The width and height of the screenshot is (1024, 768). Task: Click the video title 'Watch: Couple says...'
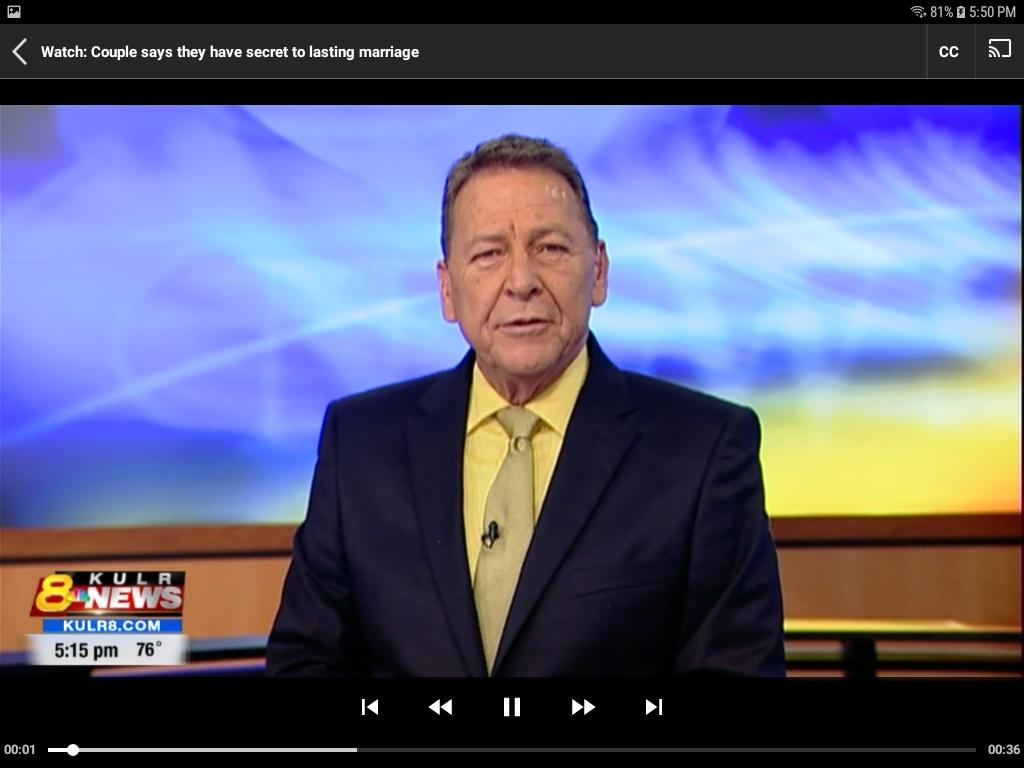click(x=230, y=52)
